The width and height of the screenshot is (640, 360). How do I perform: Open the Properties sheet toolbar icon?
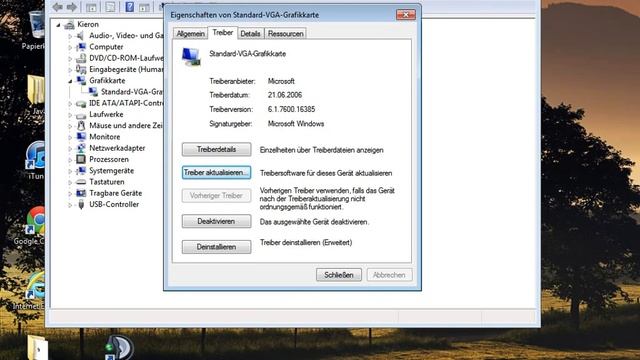pos(110,7)
